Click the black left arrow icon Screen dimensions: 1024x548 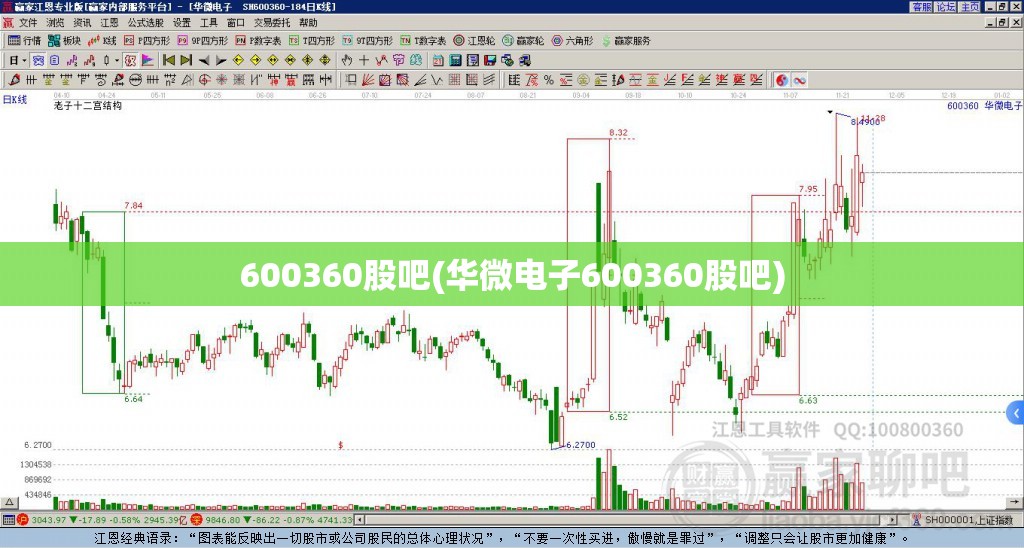click(204, 60)
